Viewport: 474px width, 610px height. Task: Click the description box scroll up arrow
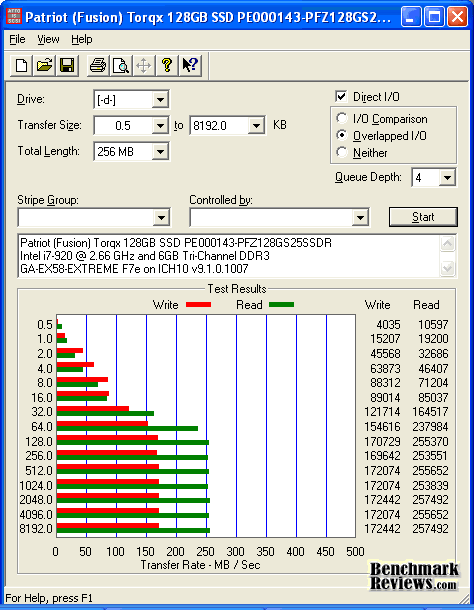[x=448, y=244]
